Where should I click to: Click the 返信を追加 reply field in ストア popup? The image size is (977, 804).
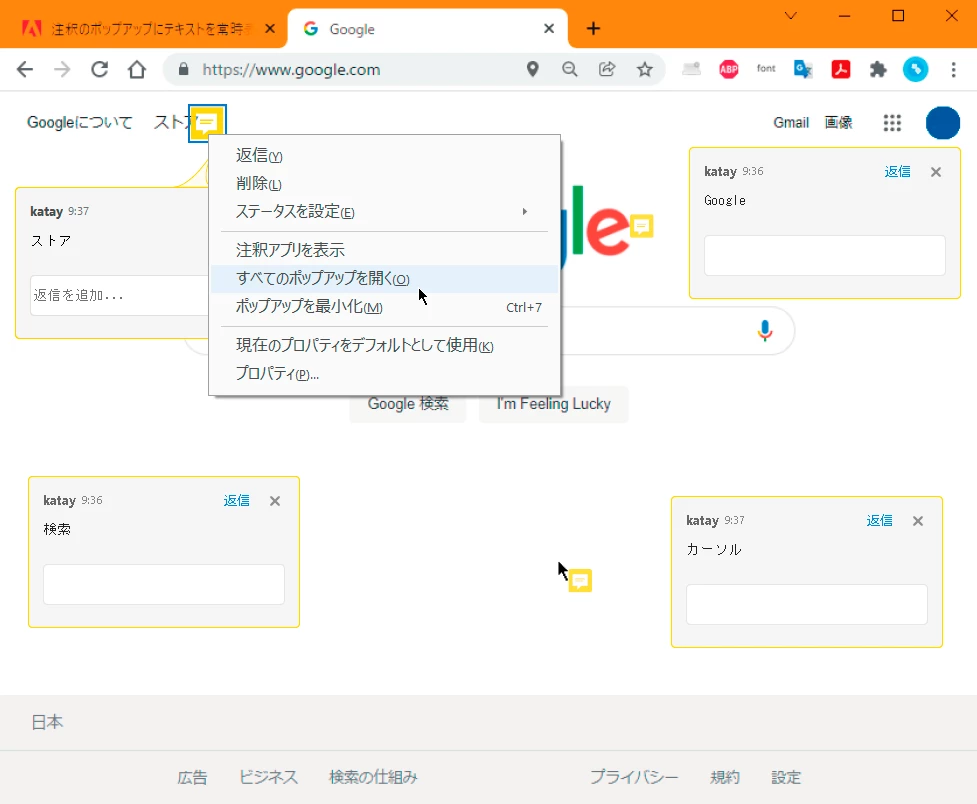[x=119, y=295]
